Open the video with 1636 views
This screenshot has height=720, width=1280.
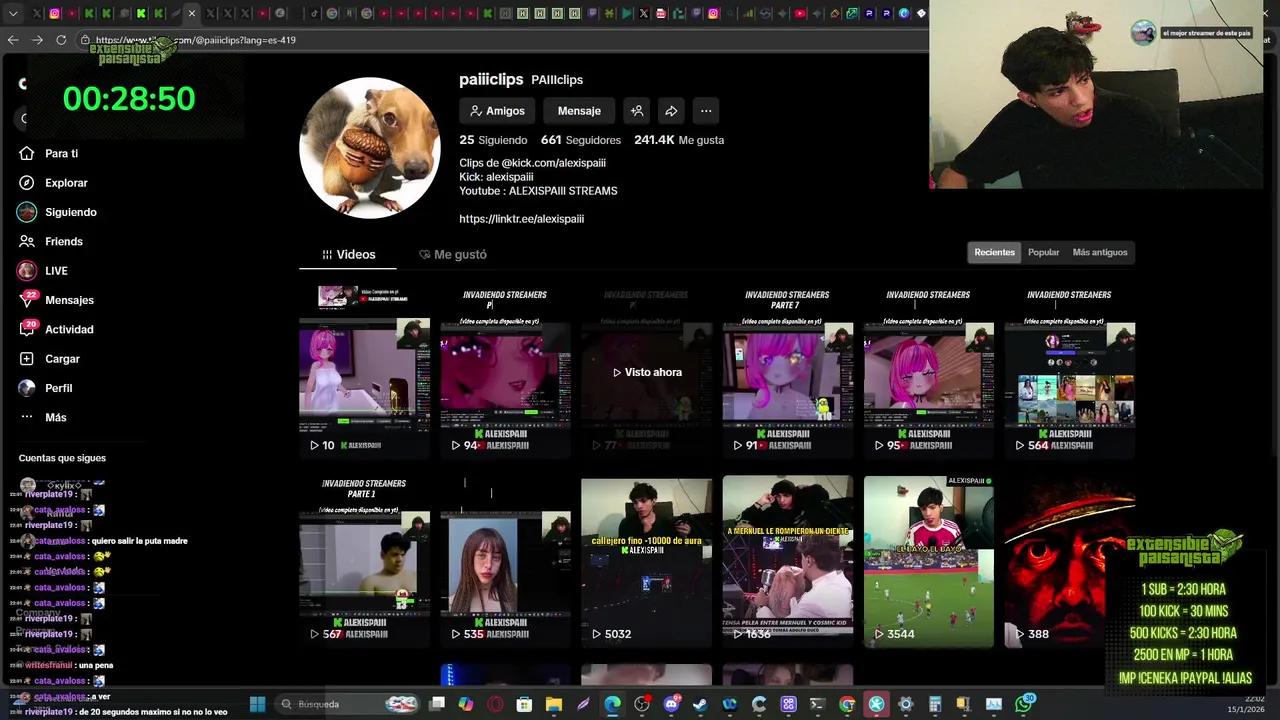coord(788,561)
